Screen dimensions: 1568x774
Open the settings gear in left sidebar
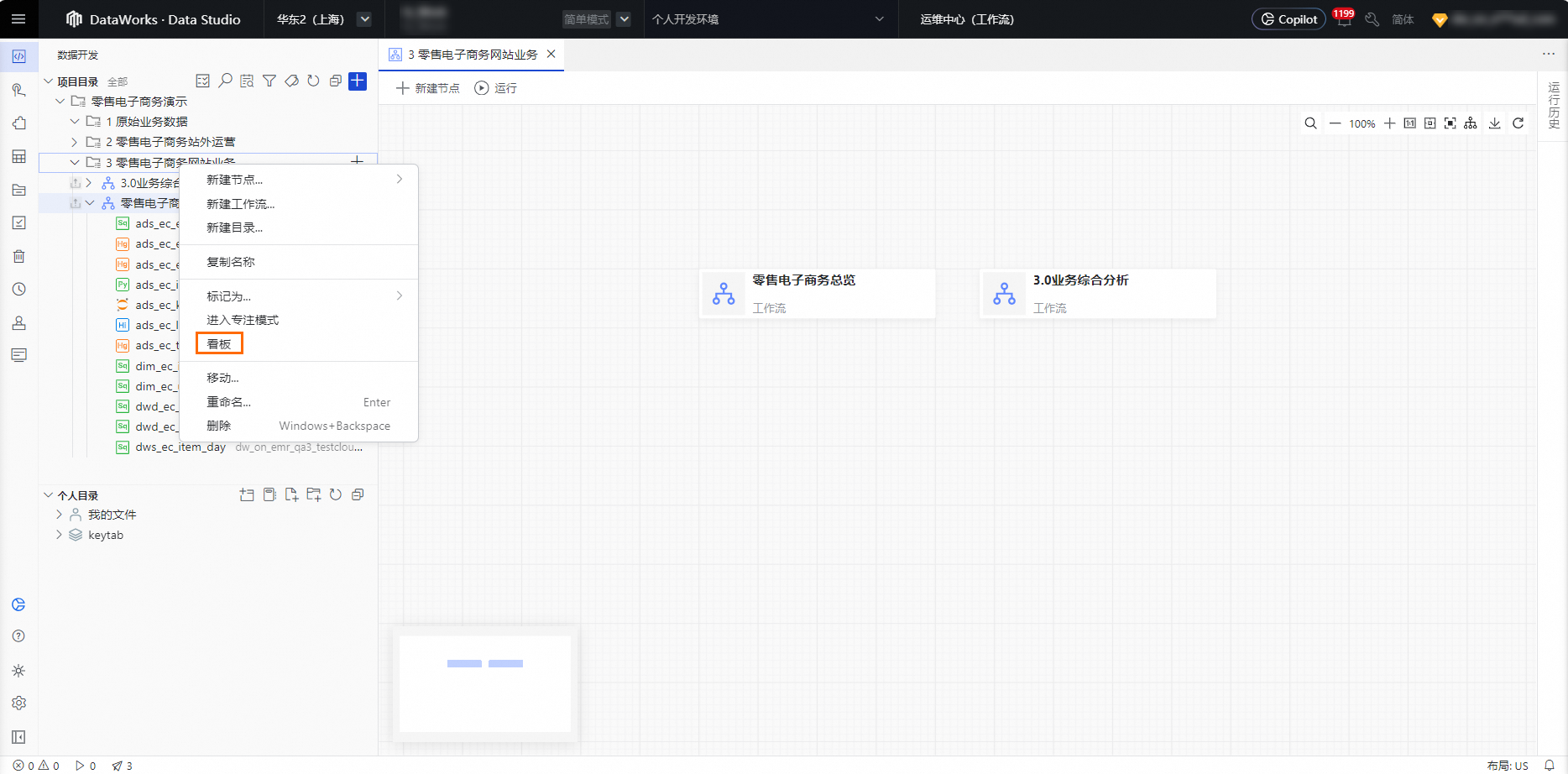(x=18, y=703)
